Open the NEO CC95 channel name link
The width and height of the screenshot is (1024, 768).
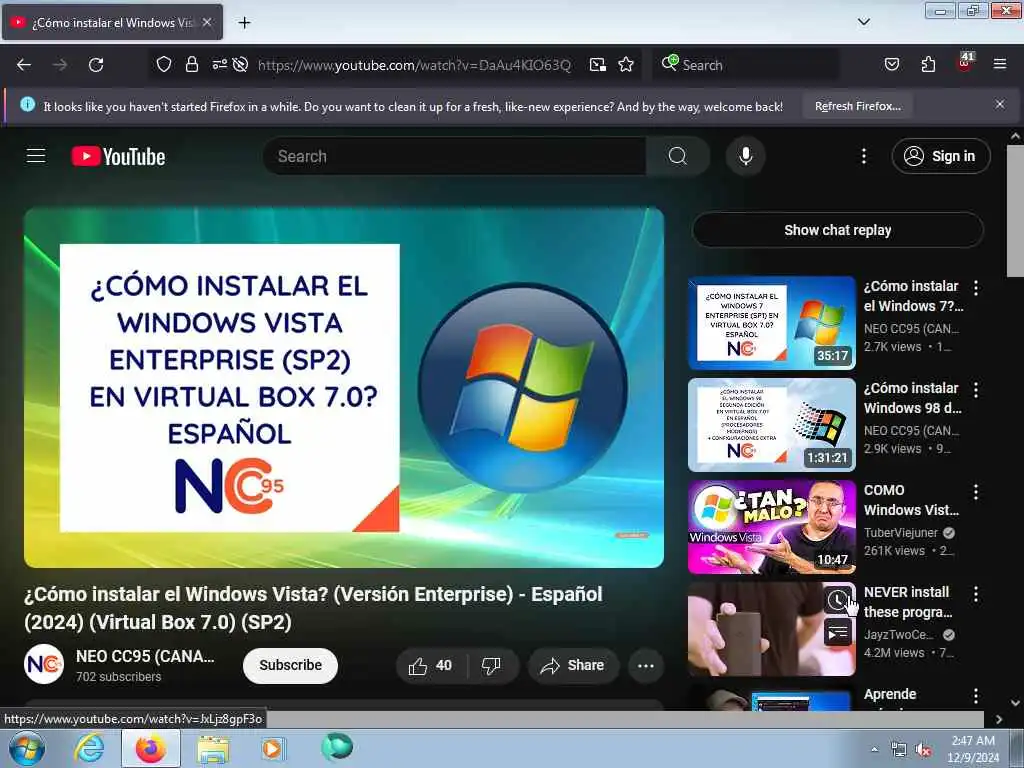pyautogui.click(x=145, y=656)
